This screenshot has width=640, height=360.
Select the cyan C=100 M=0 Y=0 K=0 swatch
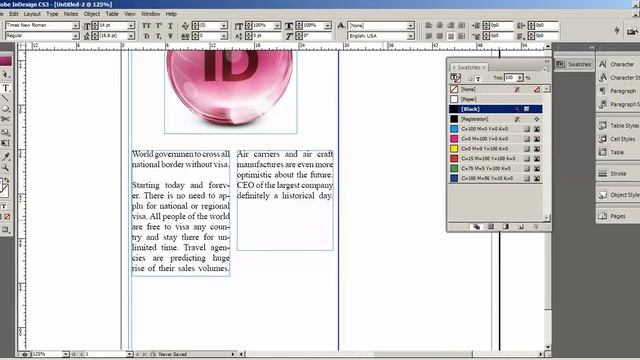point(496,129)
